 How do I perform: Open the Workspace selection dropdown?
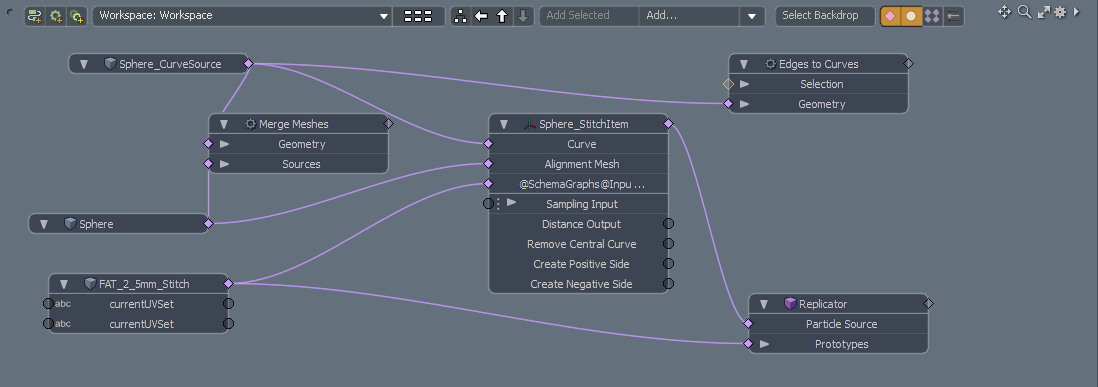[x=242, y=15]
